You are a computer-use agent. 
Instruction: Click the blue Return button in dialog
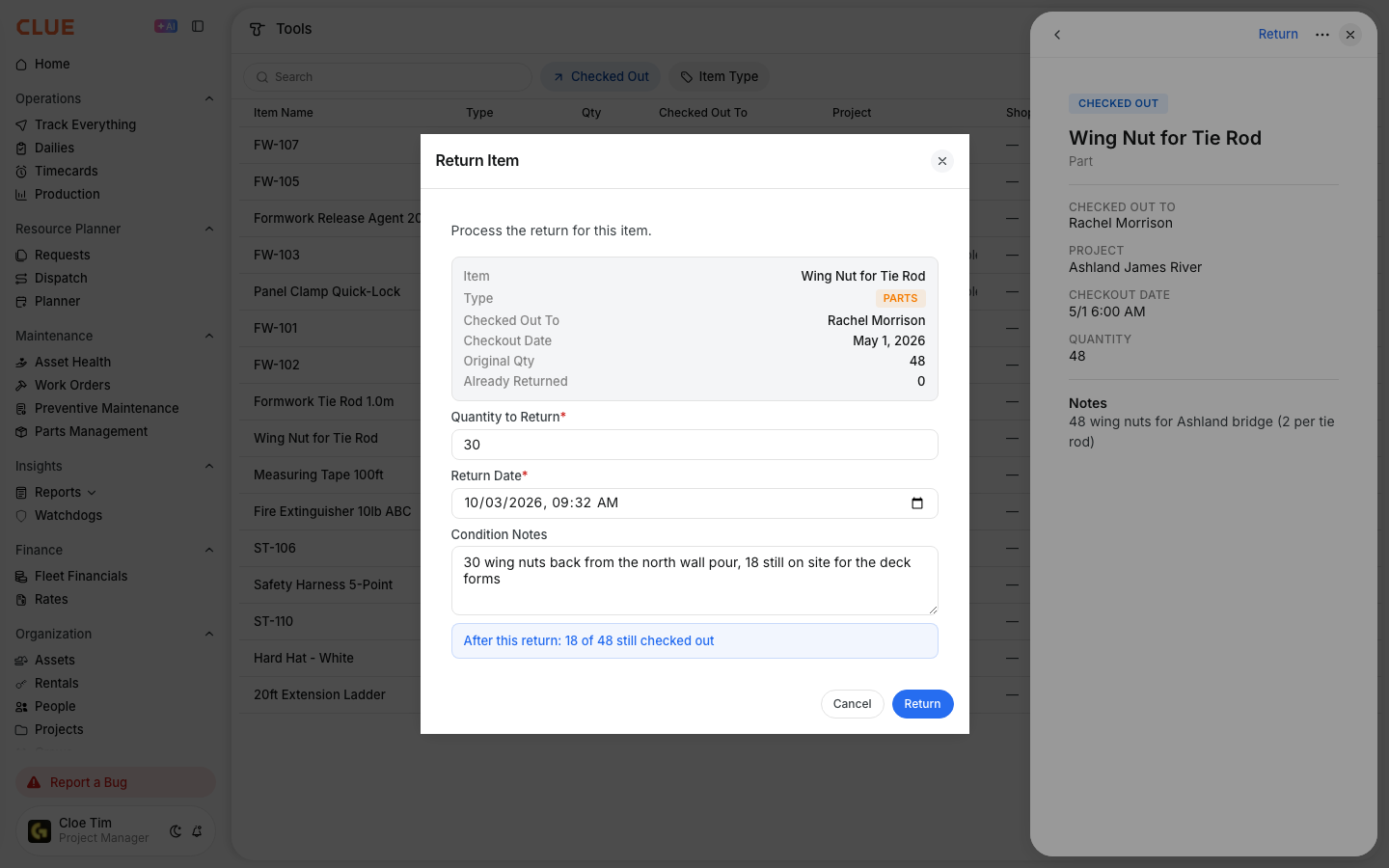(x=922, y=704)
